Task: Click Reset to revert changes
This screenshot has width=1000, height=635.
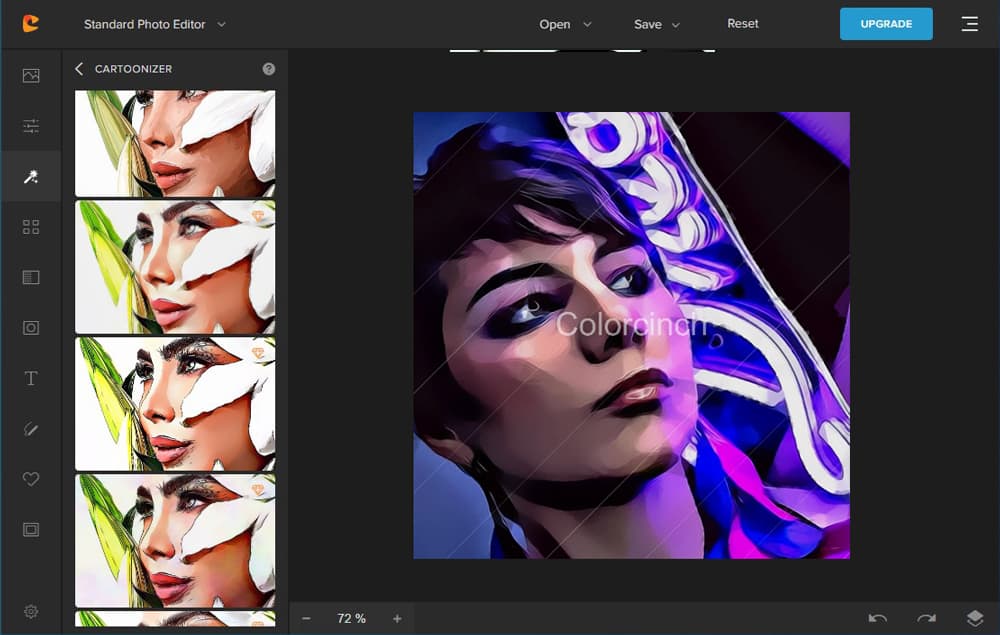Action: [743, 23]
